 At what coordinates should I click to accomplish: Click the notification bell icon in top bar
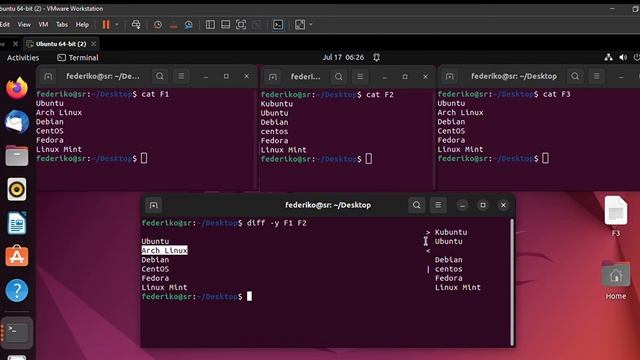pos(376,58)
